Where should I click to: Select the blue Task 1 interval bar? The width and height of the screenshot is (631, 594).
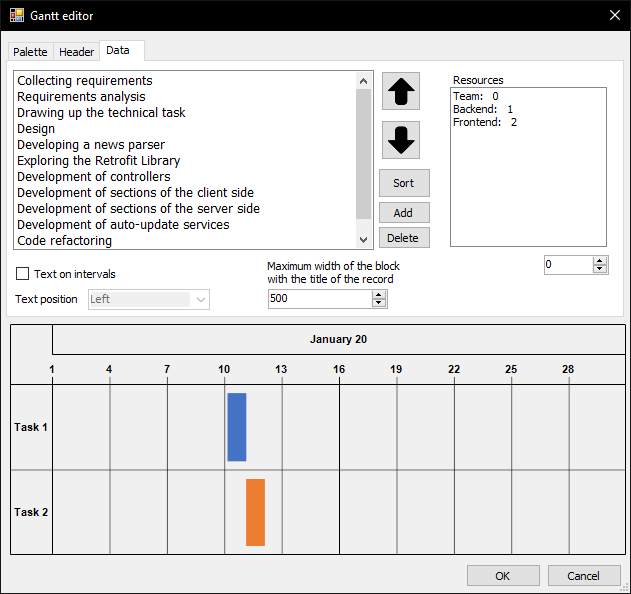pos(237,427)
